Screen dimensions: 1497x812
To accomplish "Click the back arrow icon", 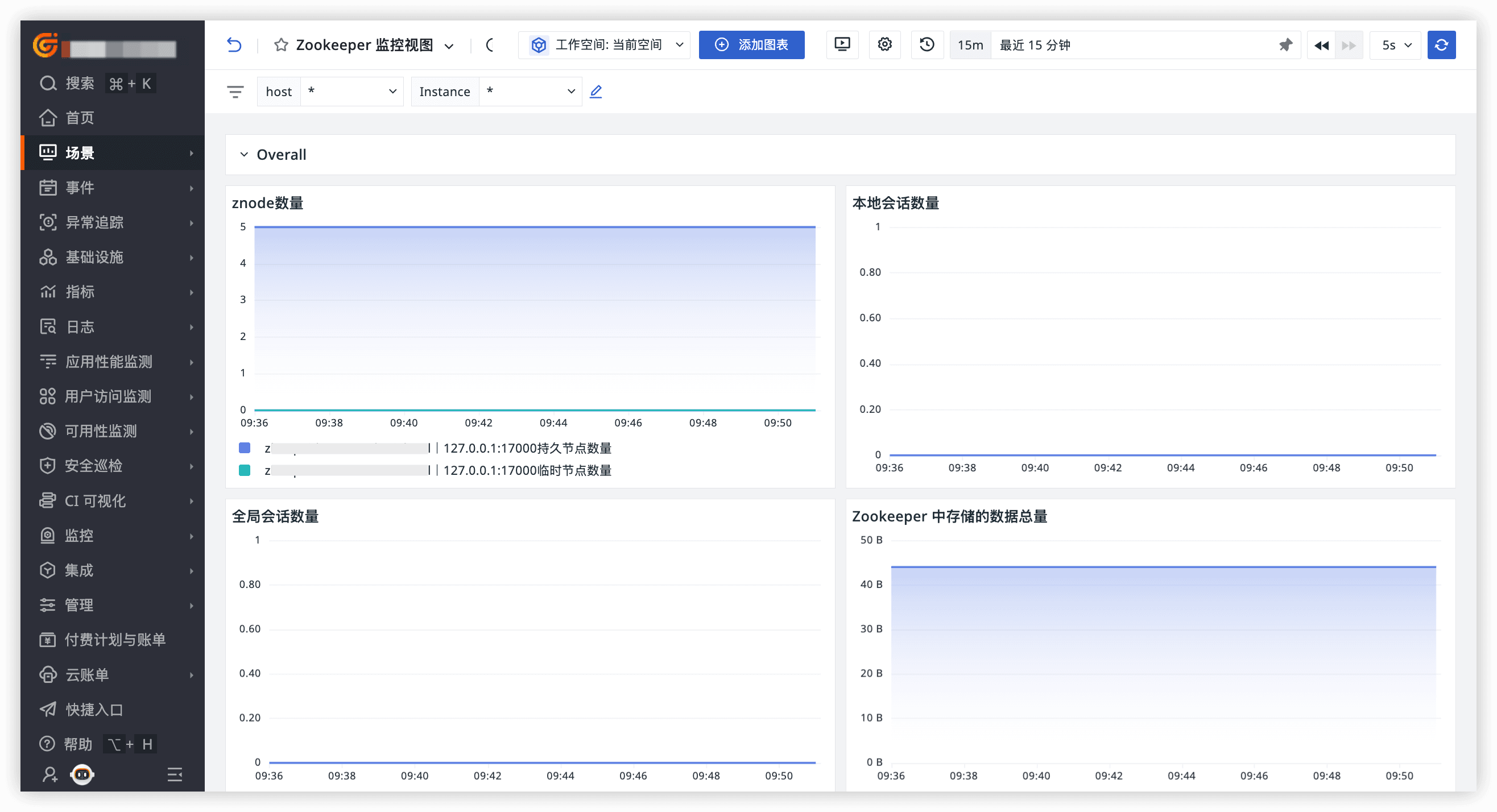I will point(234,45).
